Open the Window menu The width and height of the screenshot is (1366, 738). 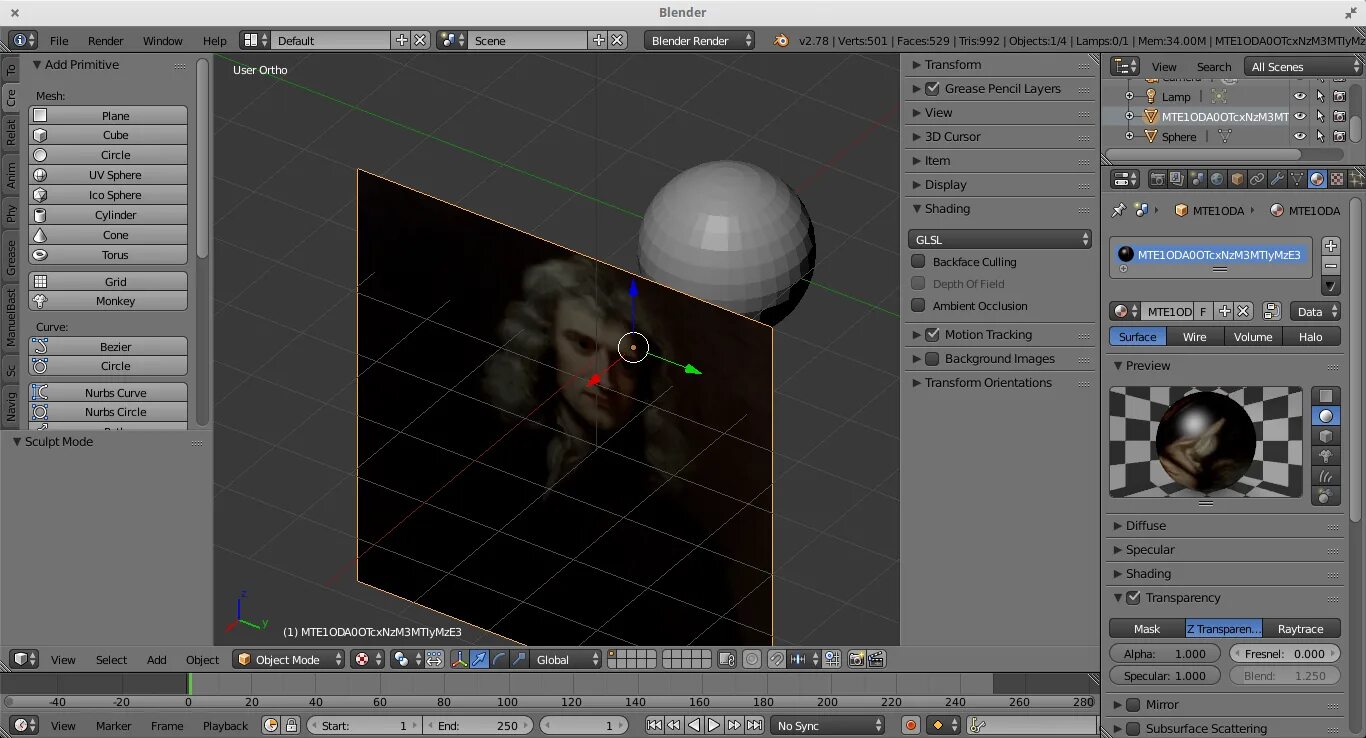tap(162, 40)
